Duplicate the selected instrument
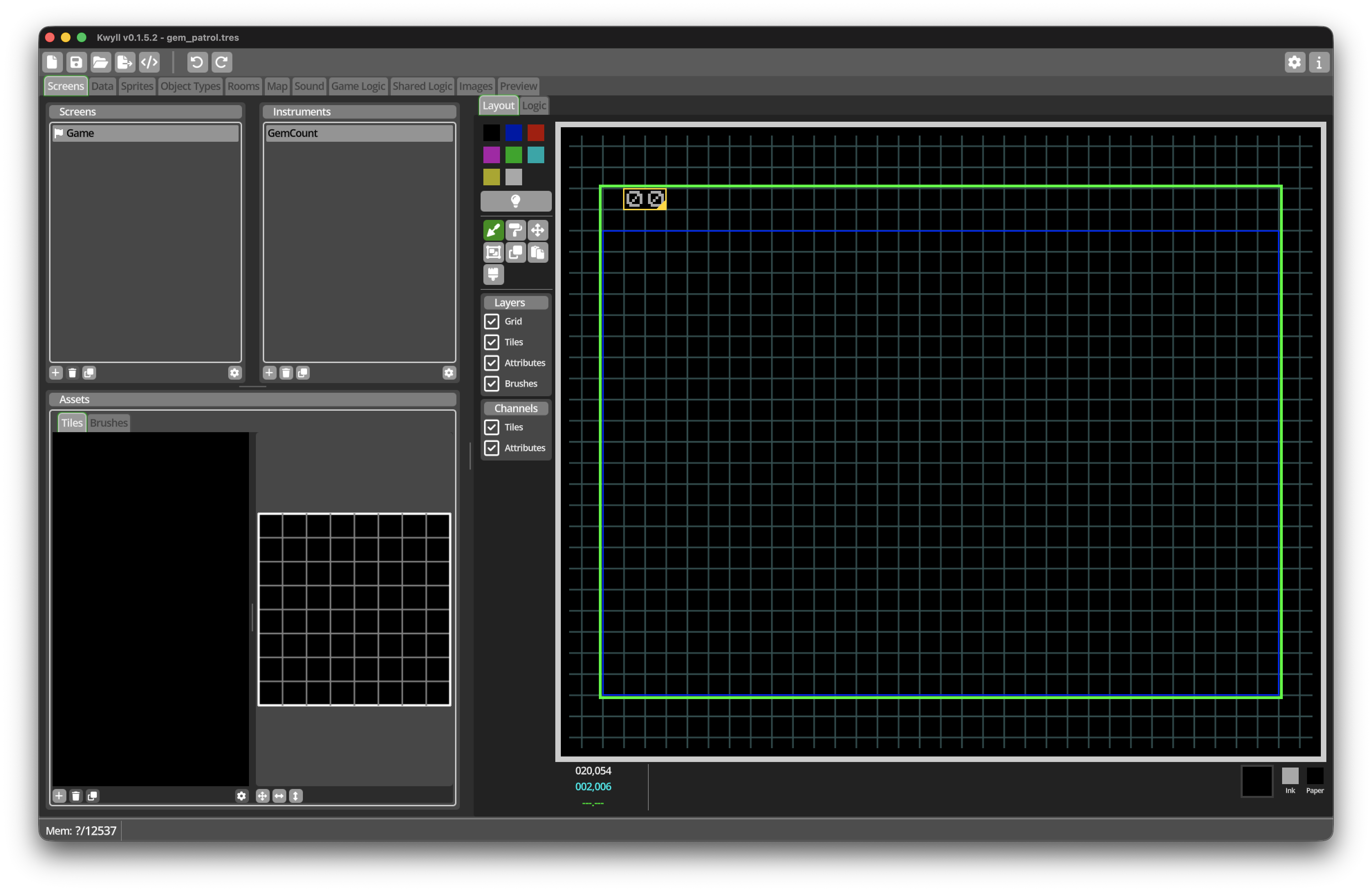The height and width of the screenshot is (892, 1372). click(x=303, y=373)
